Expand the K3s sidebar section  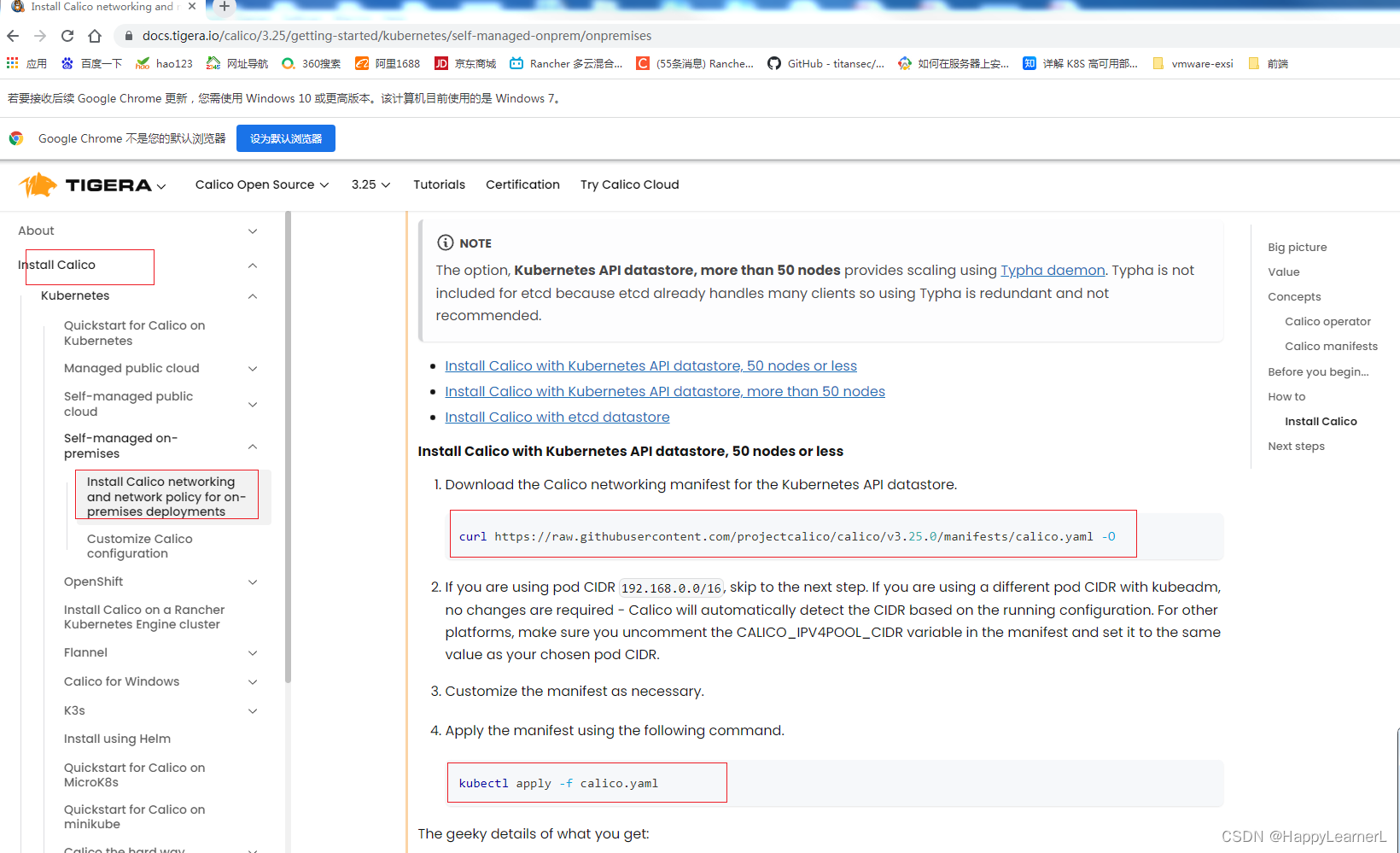click(x=253, y=711)
